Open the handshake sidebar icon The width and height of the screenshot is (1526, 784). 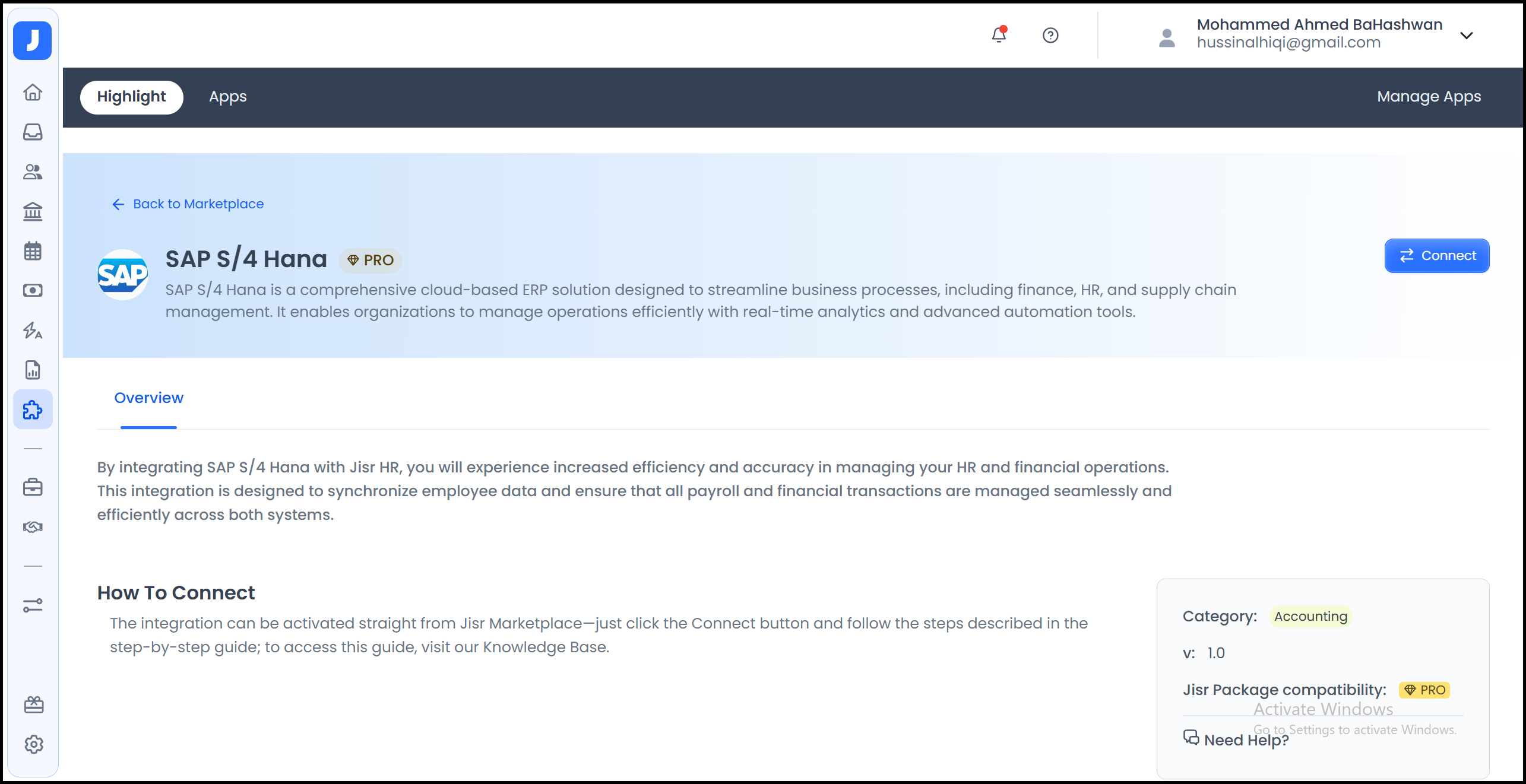(x=33, y=527)
